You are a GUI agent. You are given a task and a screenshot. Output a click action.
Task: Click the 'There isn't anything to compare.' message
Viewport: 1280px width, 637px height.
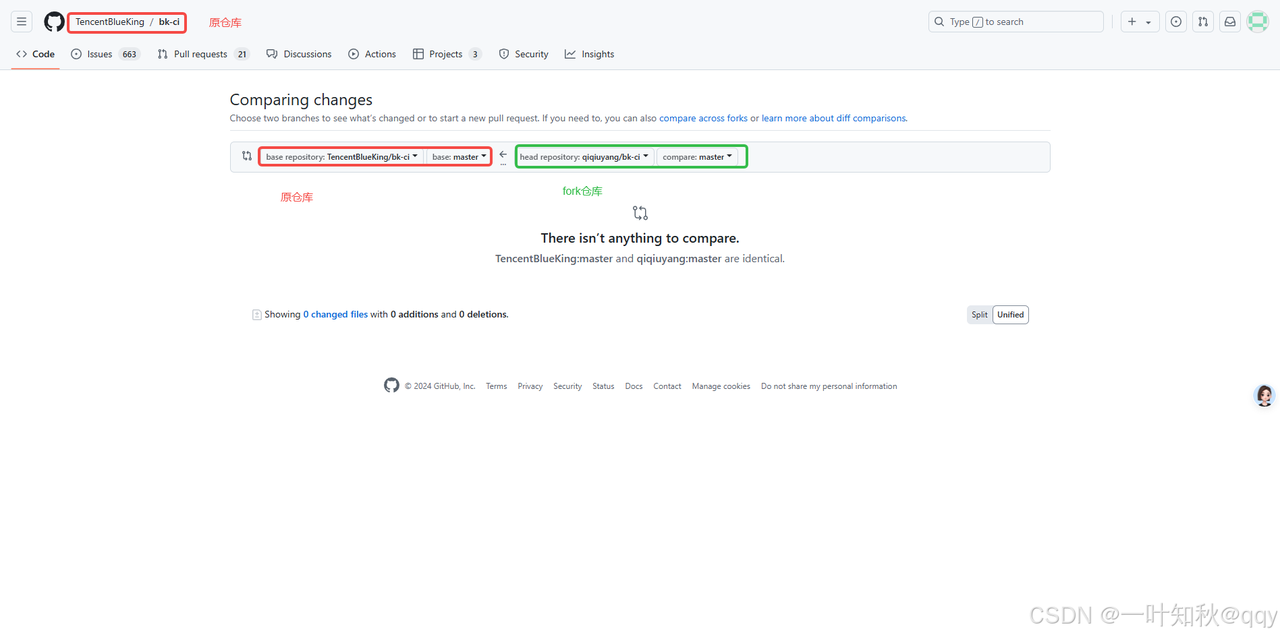click(x=640, y=238)
